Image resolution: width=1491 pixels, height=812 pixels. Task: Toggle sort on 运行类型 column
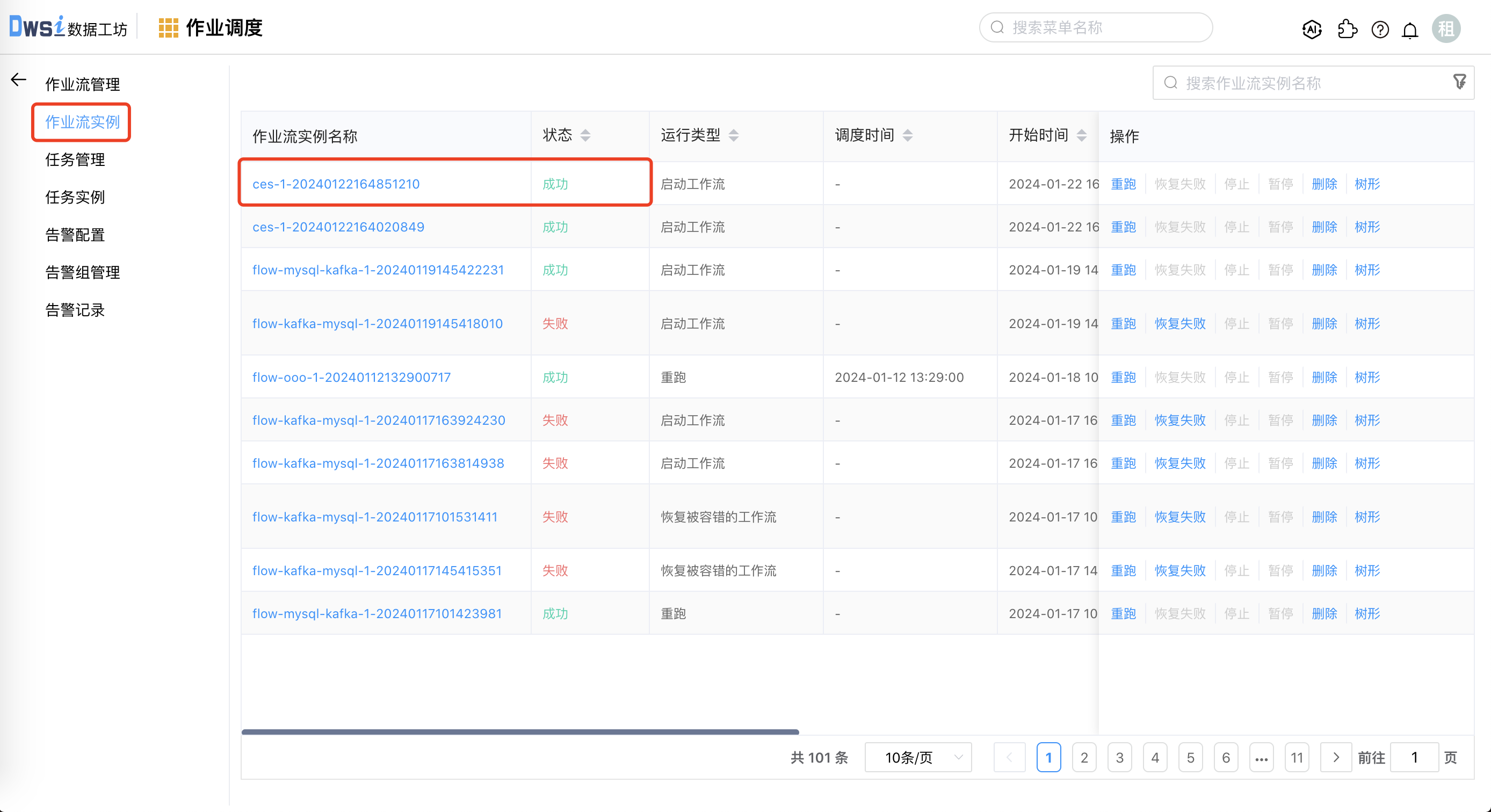pos(733,135)
